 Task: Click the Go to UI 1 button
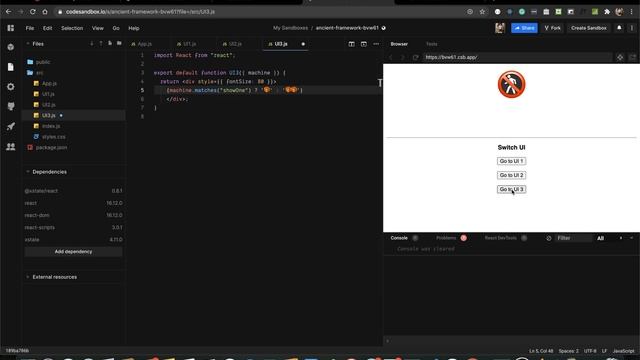(511, 161)
